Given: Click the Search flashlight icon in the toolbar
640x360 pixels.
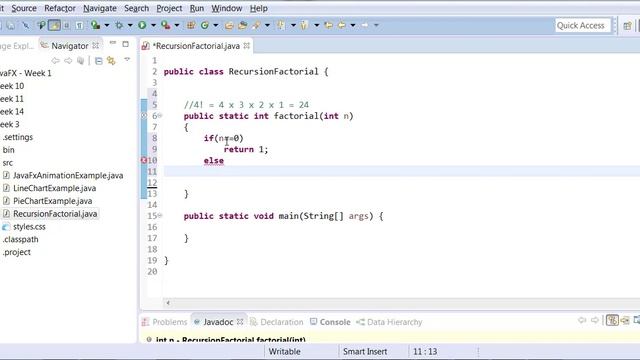Looking at the screenshot, I should (x=256, y=25).
